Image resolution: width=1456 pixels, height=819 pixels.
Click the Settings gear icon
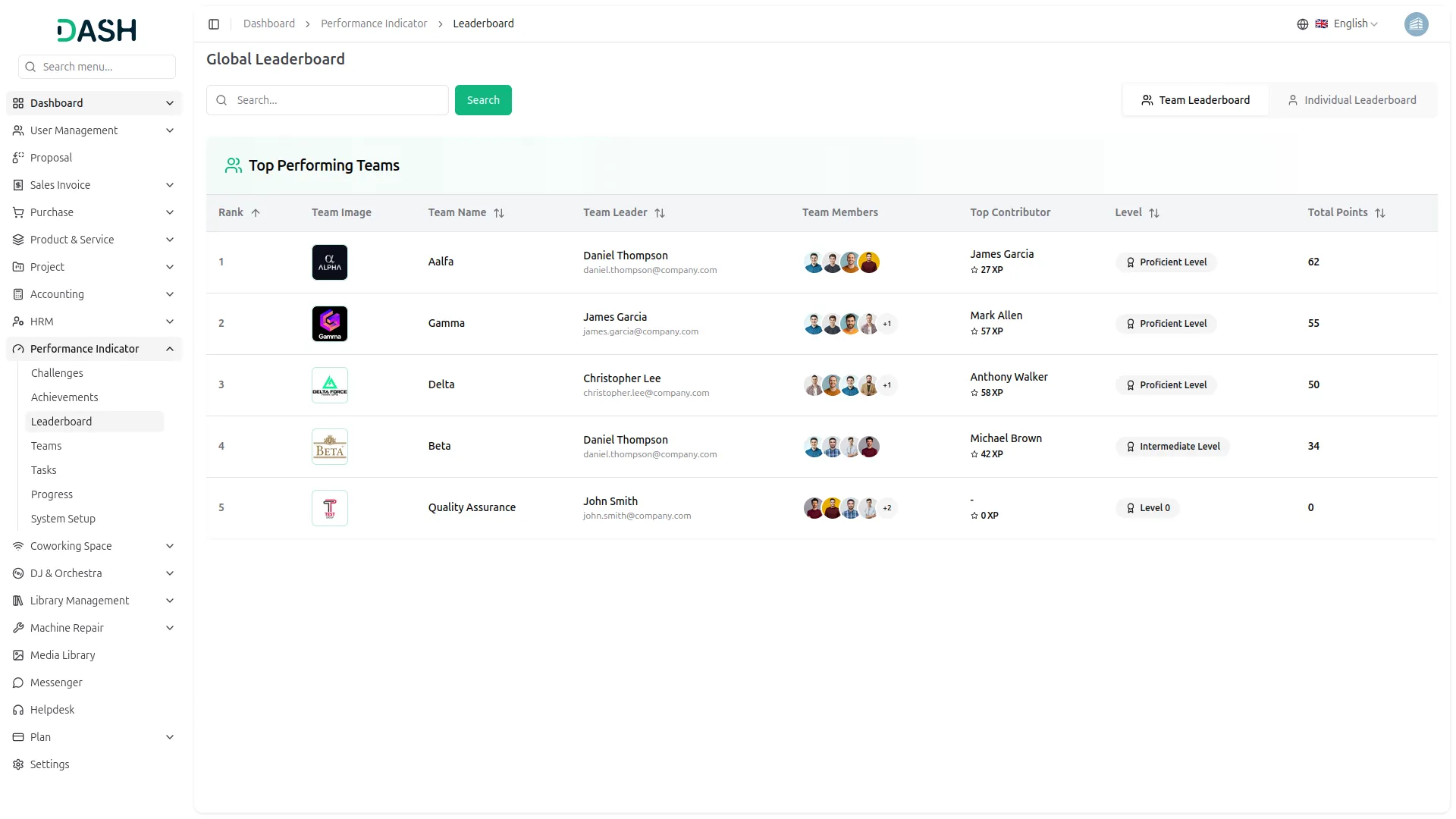click(18, 764)
